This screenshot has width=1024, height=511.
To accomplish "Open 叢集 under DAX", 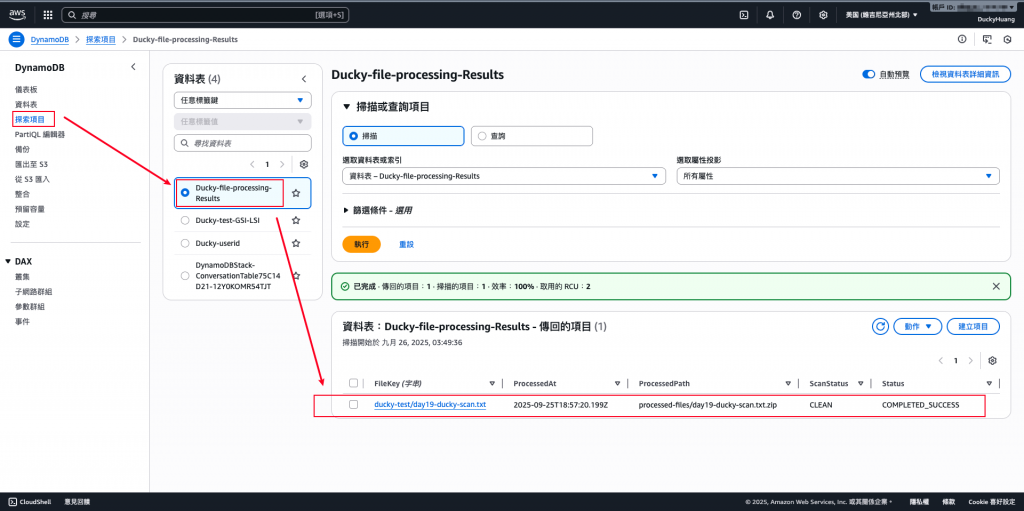I will coord(22,276).
